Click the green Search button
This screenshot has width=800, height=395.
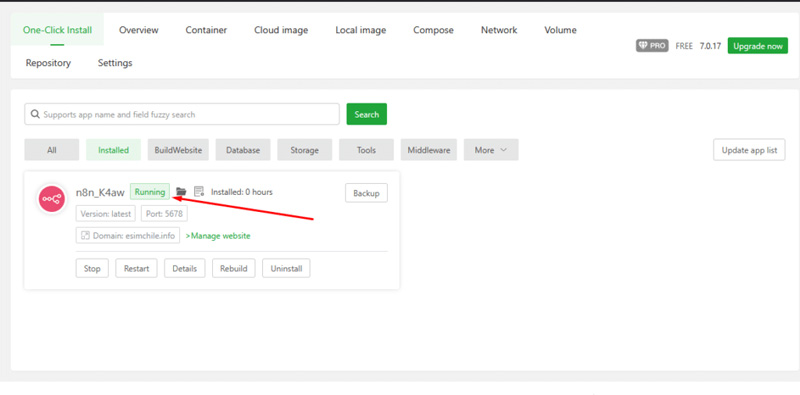[x=367, y=114]
